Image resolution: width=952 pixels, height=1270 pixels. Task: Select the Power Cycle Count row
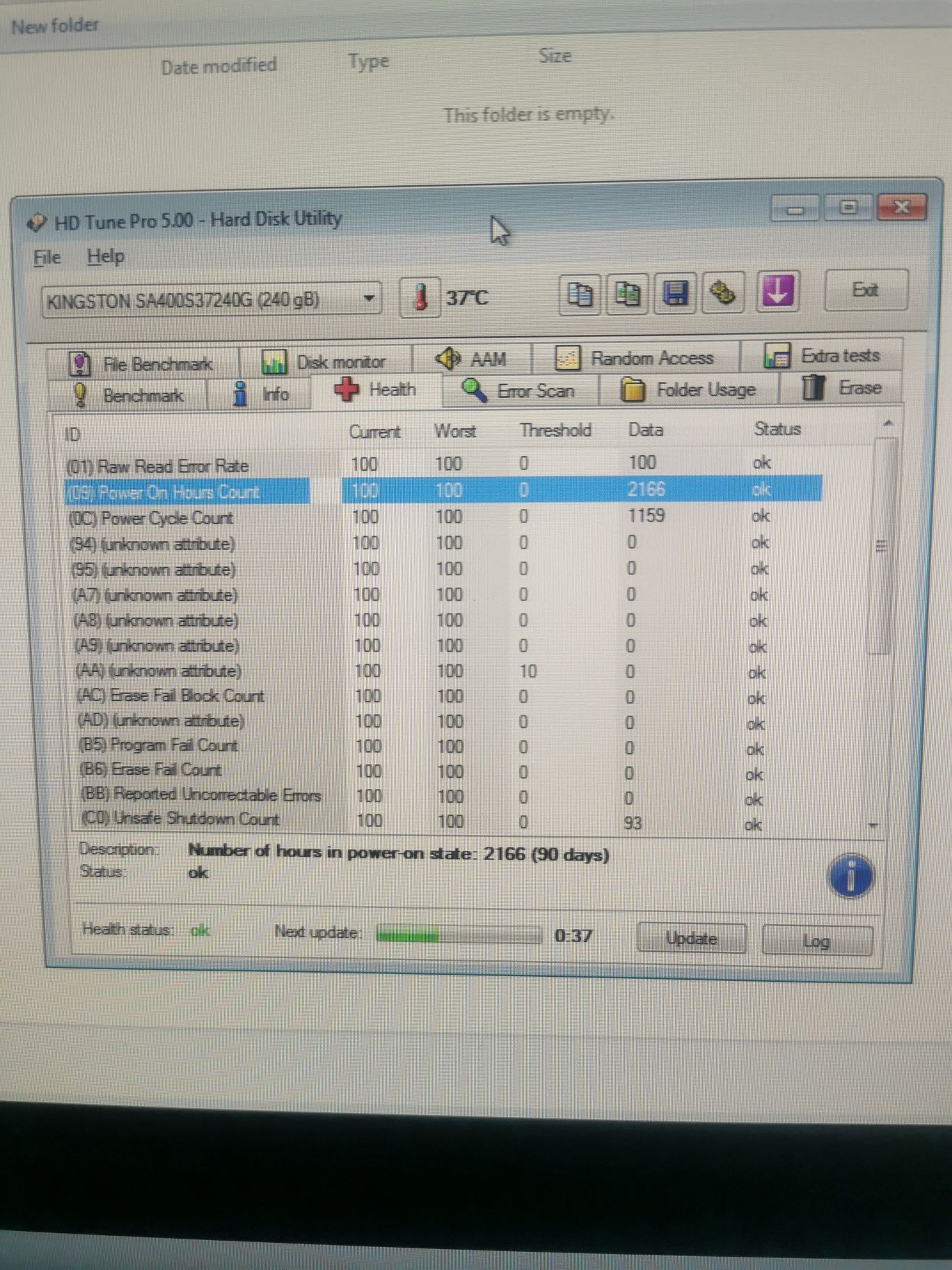point(444,517)
